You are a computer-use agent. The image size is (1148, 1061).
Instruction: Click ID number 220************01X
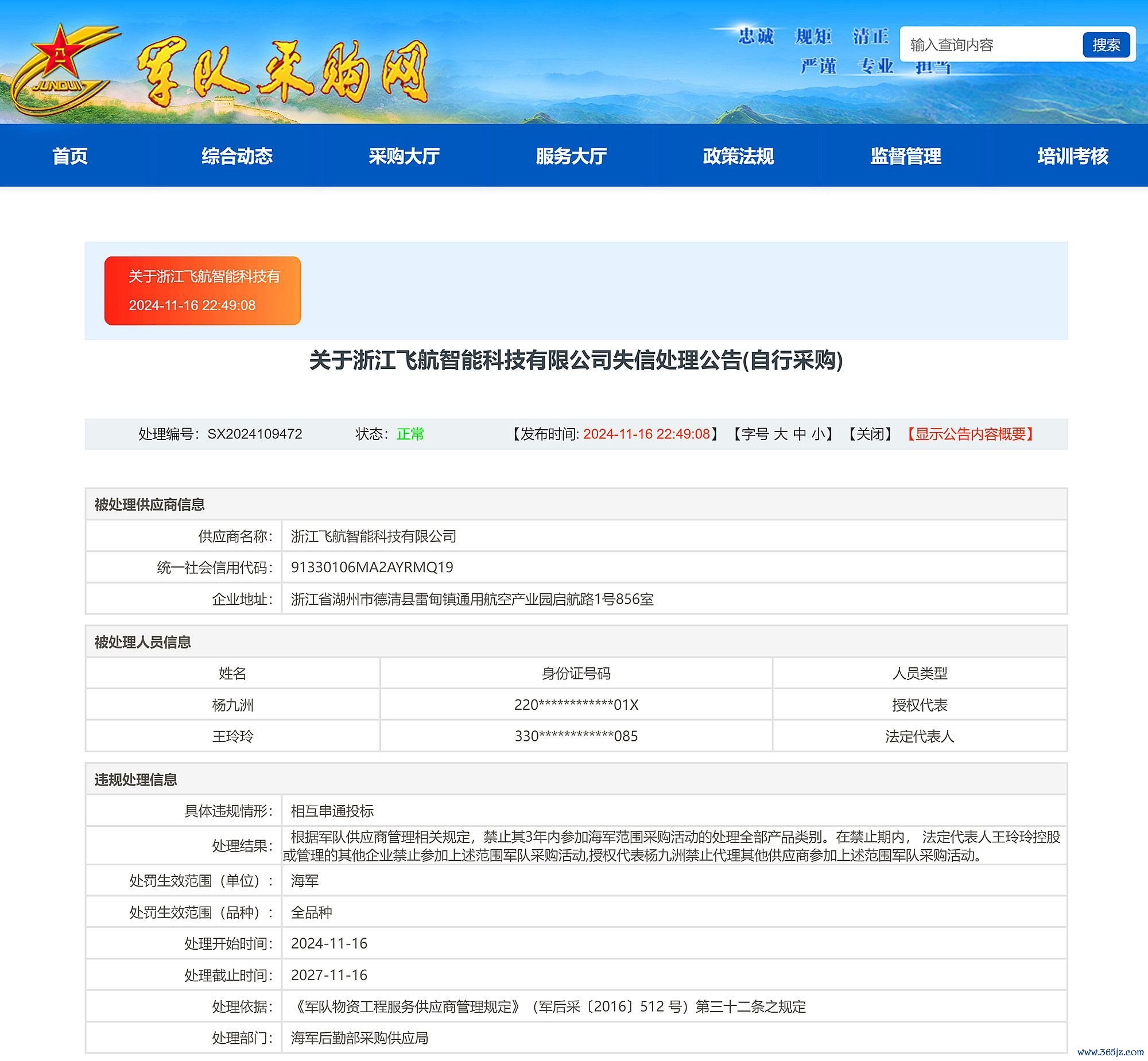[x=576, y=705]
